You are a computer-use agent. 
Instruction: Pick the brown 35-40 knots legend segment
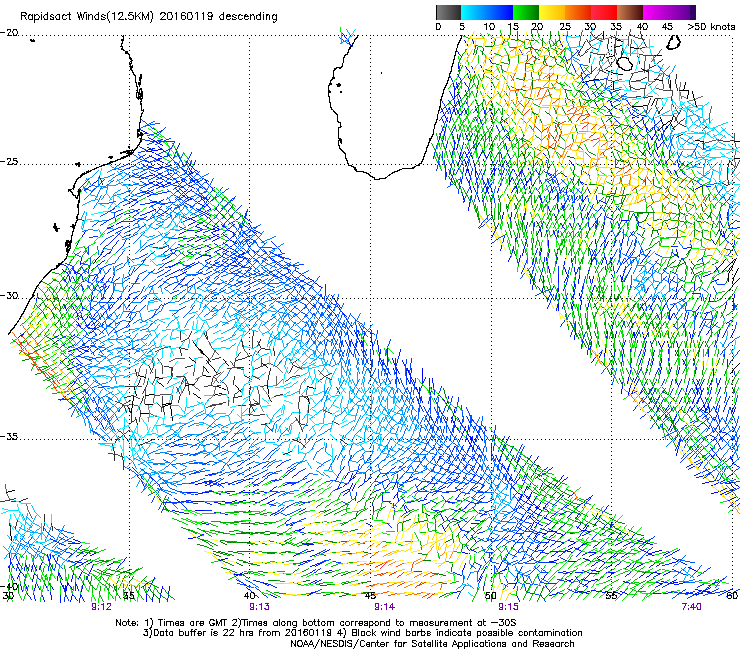pos(630,12)
